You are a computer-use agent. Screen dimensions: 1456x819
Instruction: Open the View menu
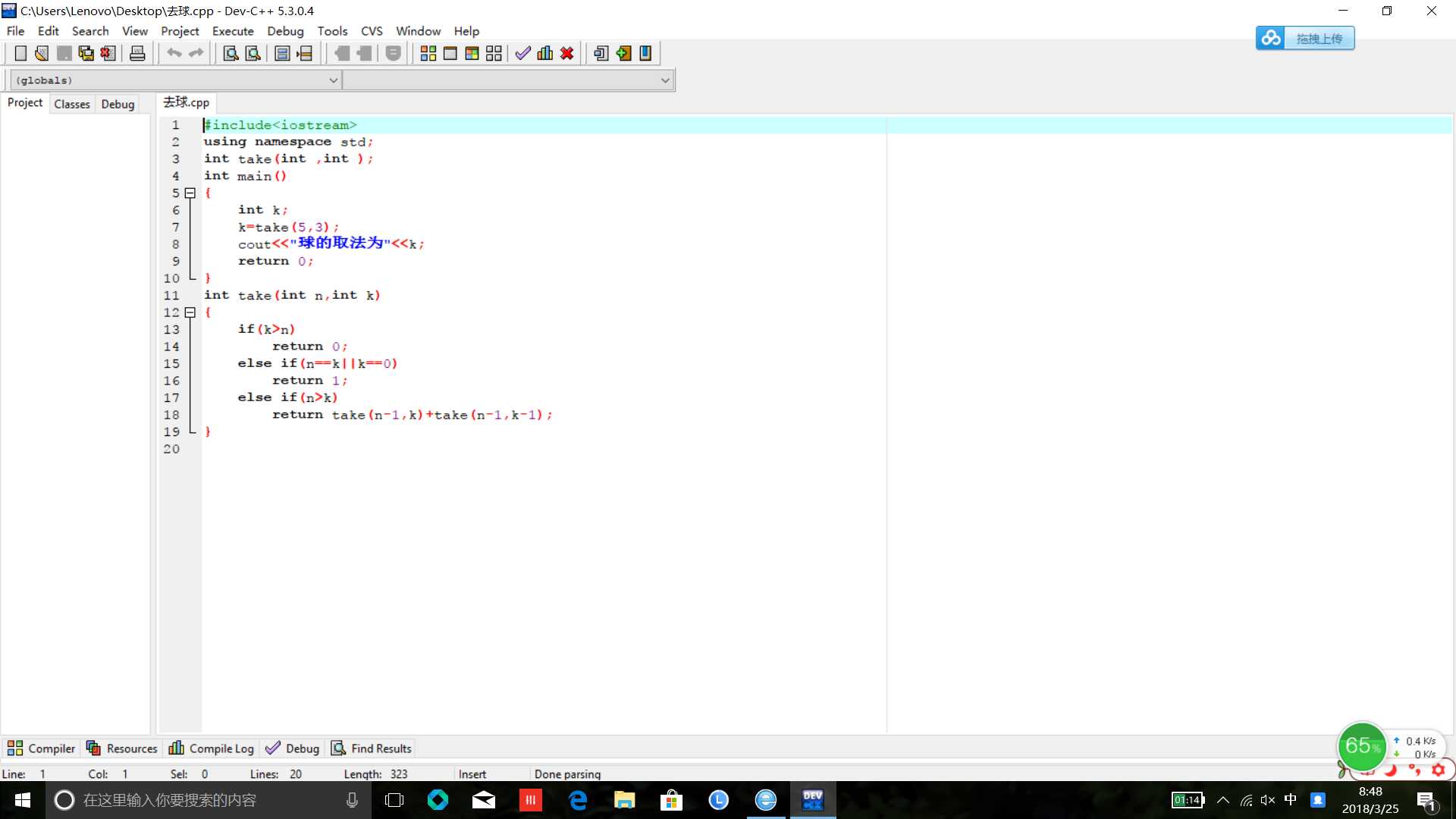(x=135, y=31)
